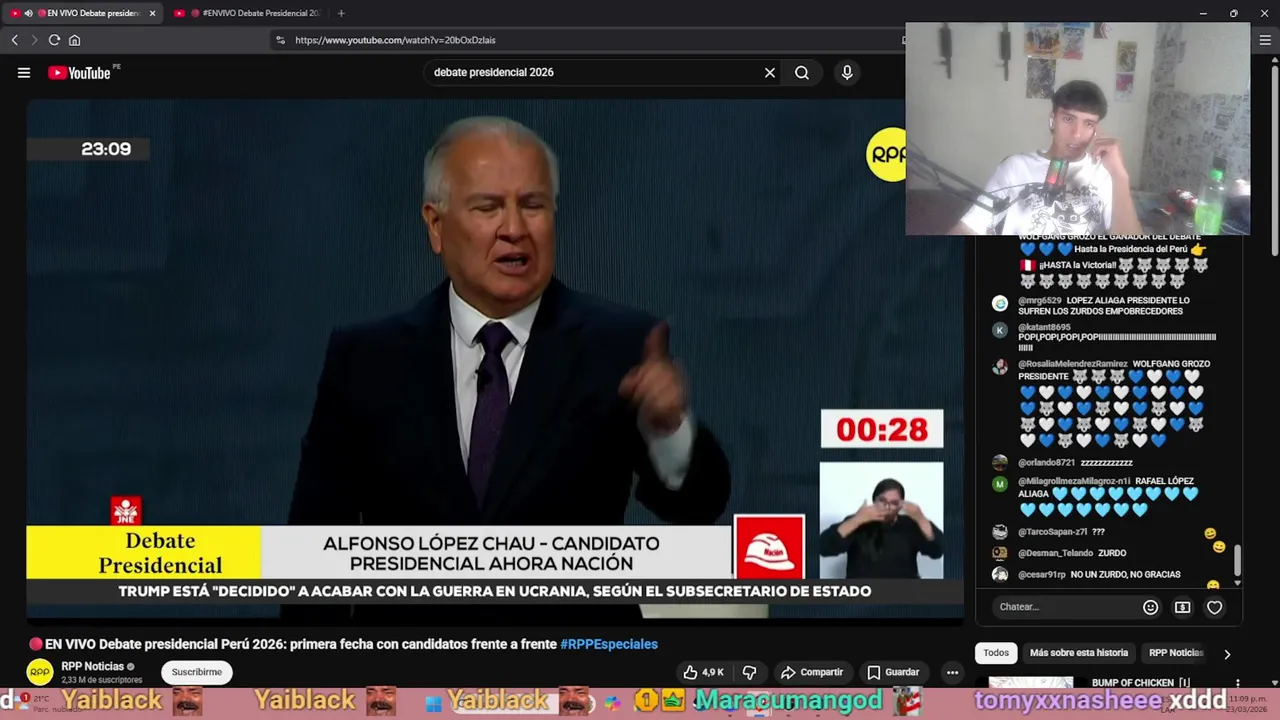The width and height of the screenshot is (1280, 720).
Task: Select 'Más sobre esta historia' chip
Action: pyautogui.click(x=1079, y=653)
